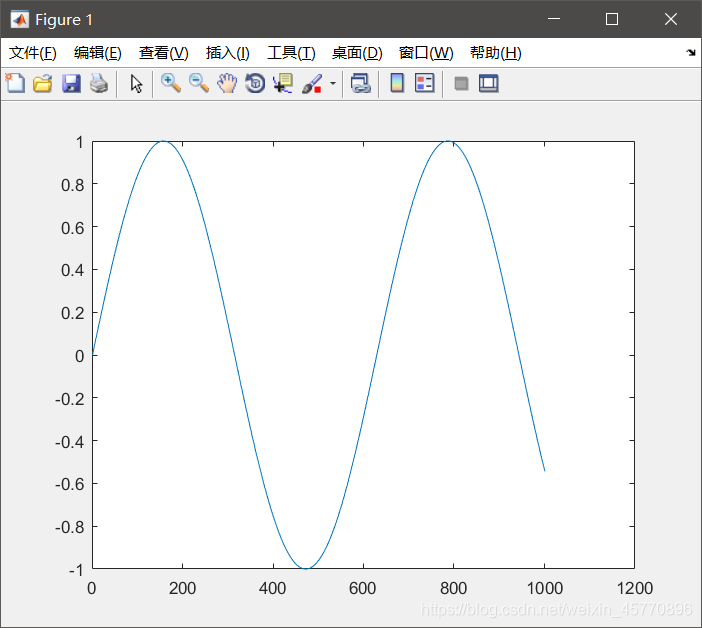Open the 查看(V) menu

tap(163, 53)
